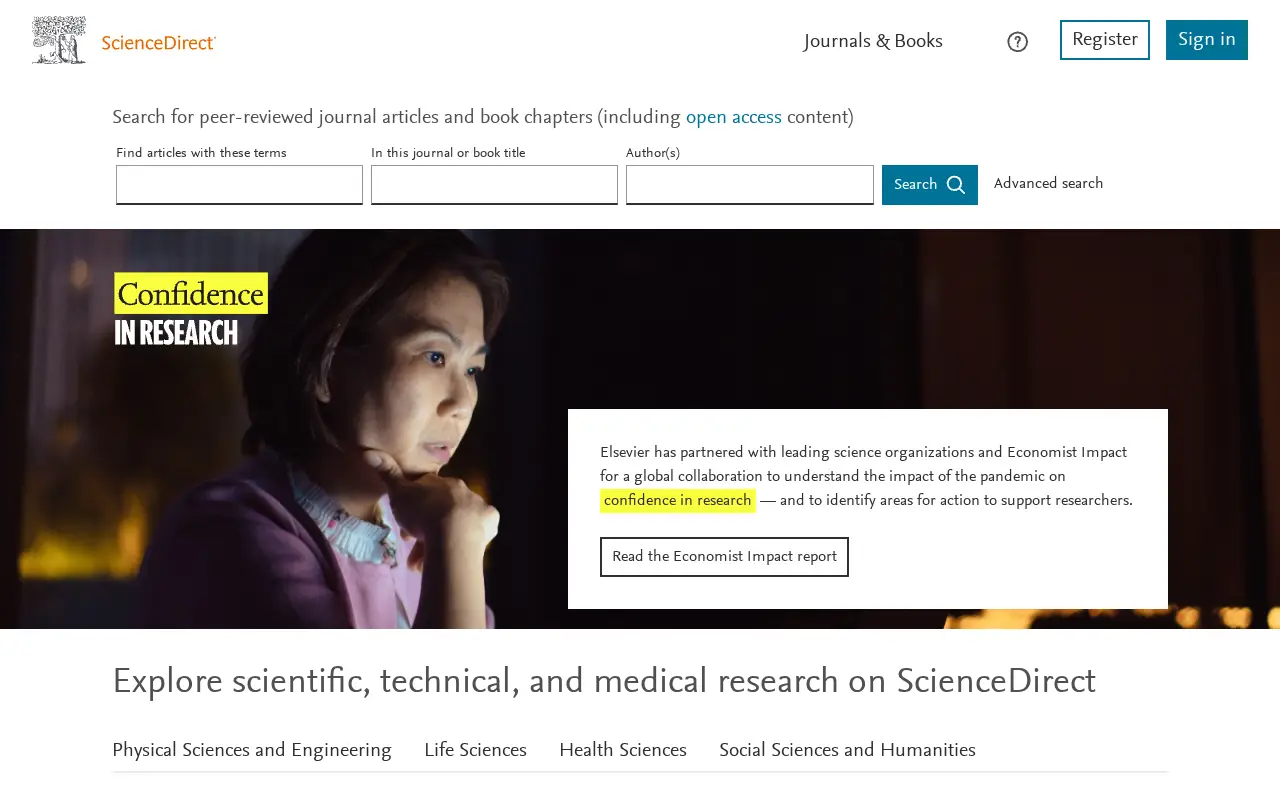Open Advanced search
The width and height of the screenshot is (1280, 800).
[x=1048, y=184]
